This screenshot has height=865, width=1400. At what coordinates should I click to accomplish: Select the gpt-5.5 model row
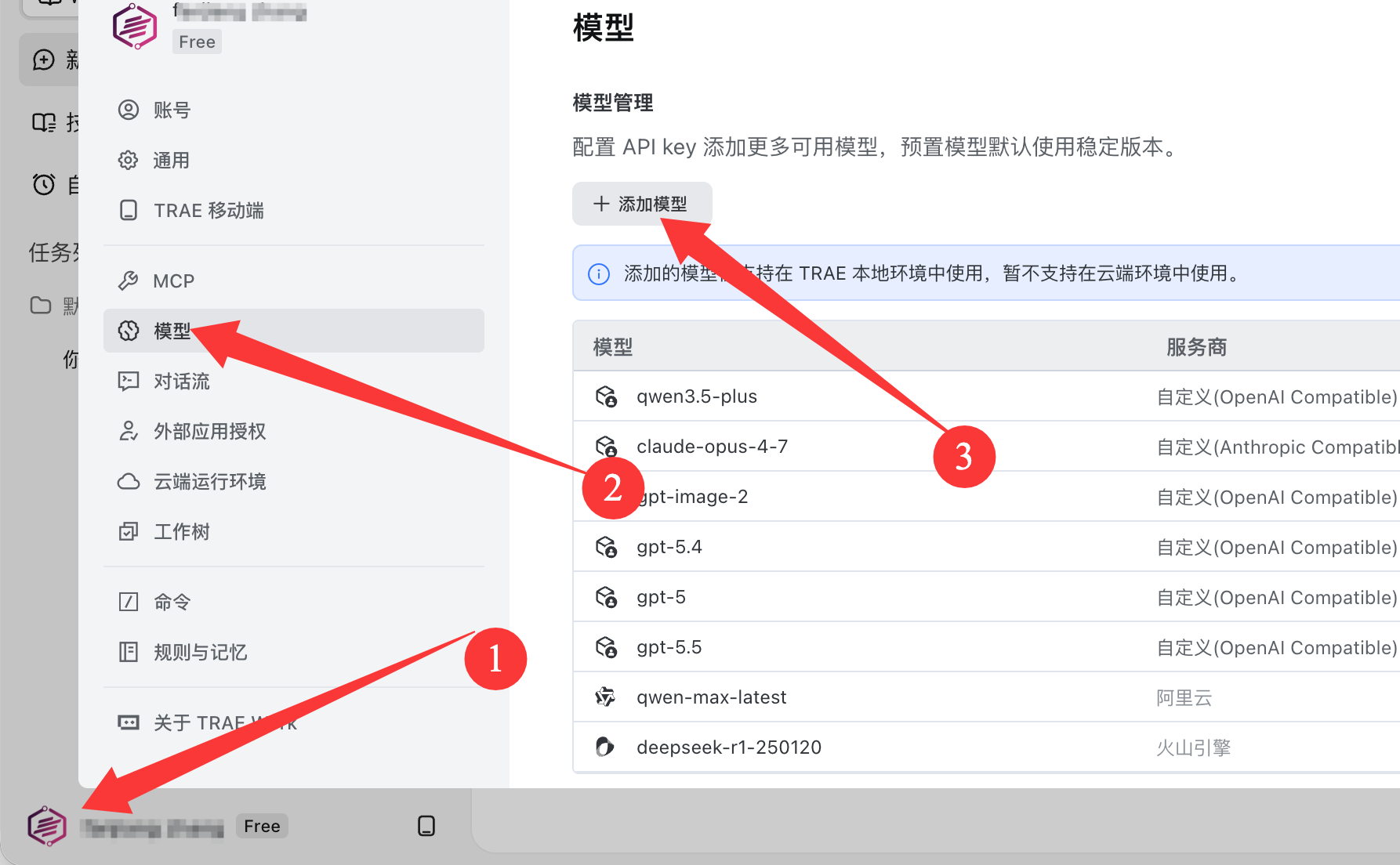(986, 647)
